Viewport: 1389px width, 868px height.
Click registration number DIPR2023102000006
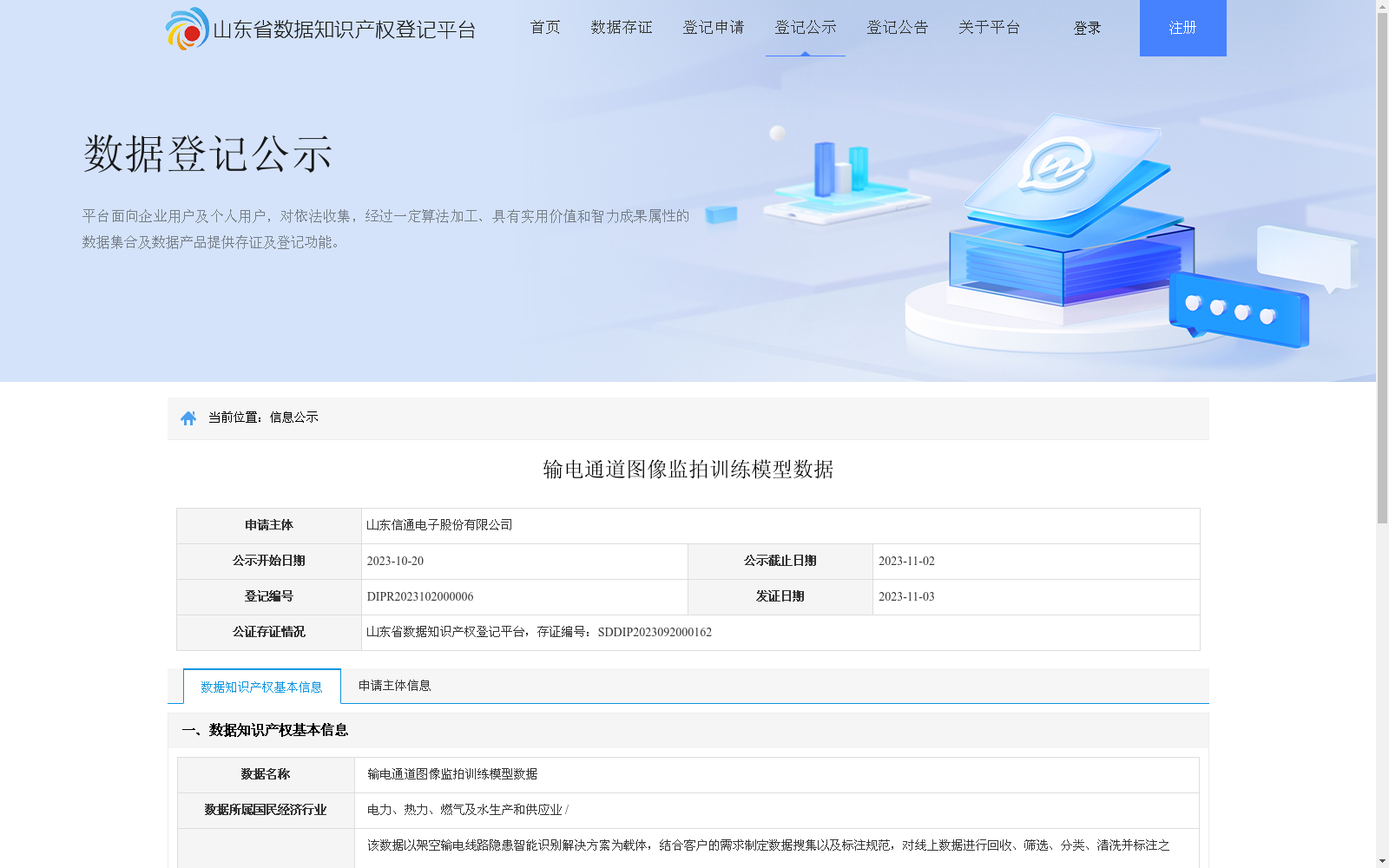click(x=420, y=597)
